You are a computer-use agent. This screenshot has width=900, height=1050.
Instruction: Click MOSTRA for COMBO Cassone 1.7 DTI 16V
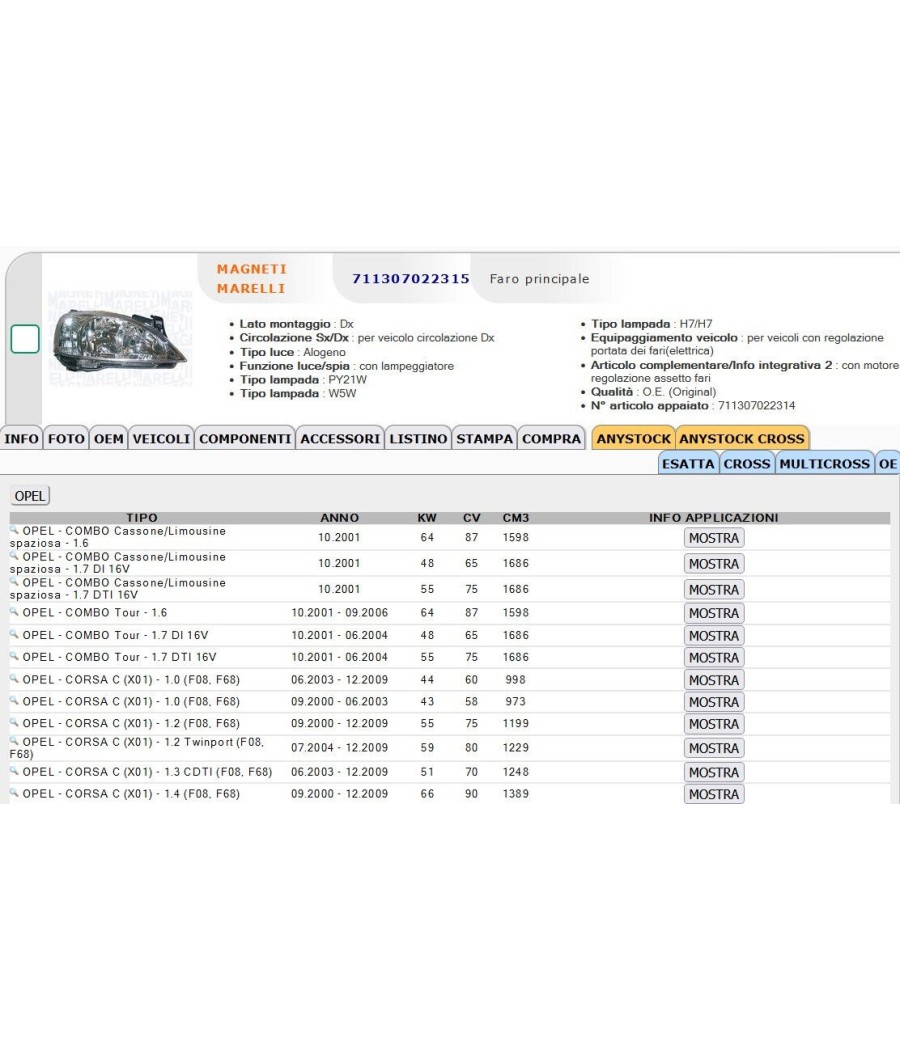pos(714,590)
